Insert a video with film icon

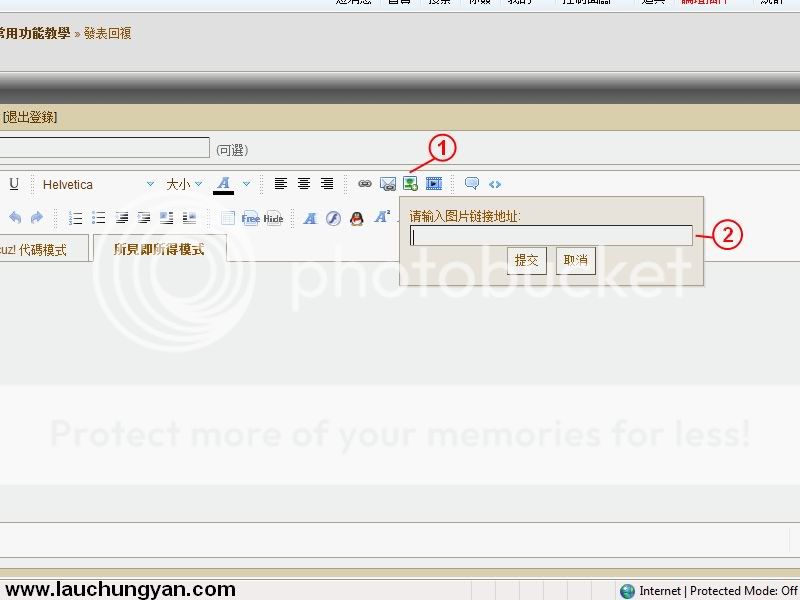434,184
